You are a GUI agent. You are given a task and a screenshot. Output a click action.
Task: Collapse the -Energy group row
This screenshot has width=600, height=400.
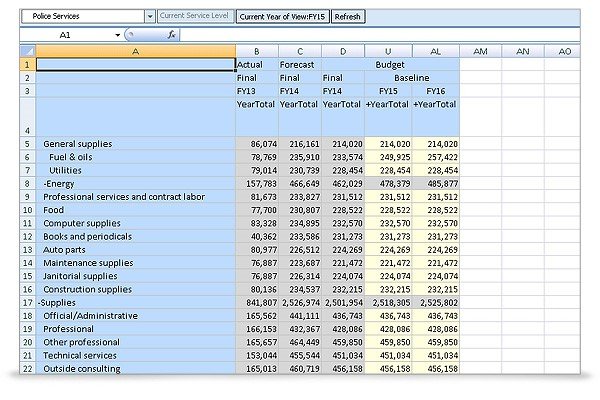[x=59, y=184]
